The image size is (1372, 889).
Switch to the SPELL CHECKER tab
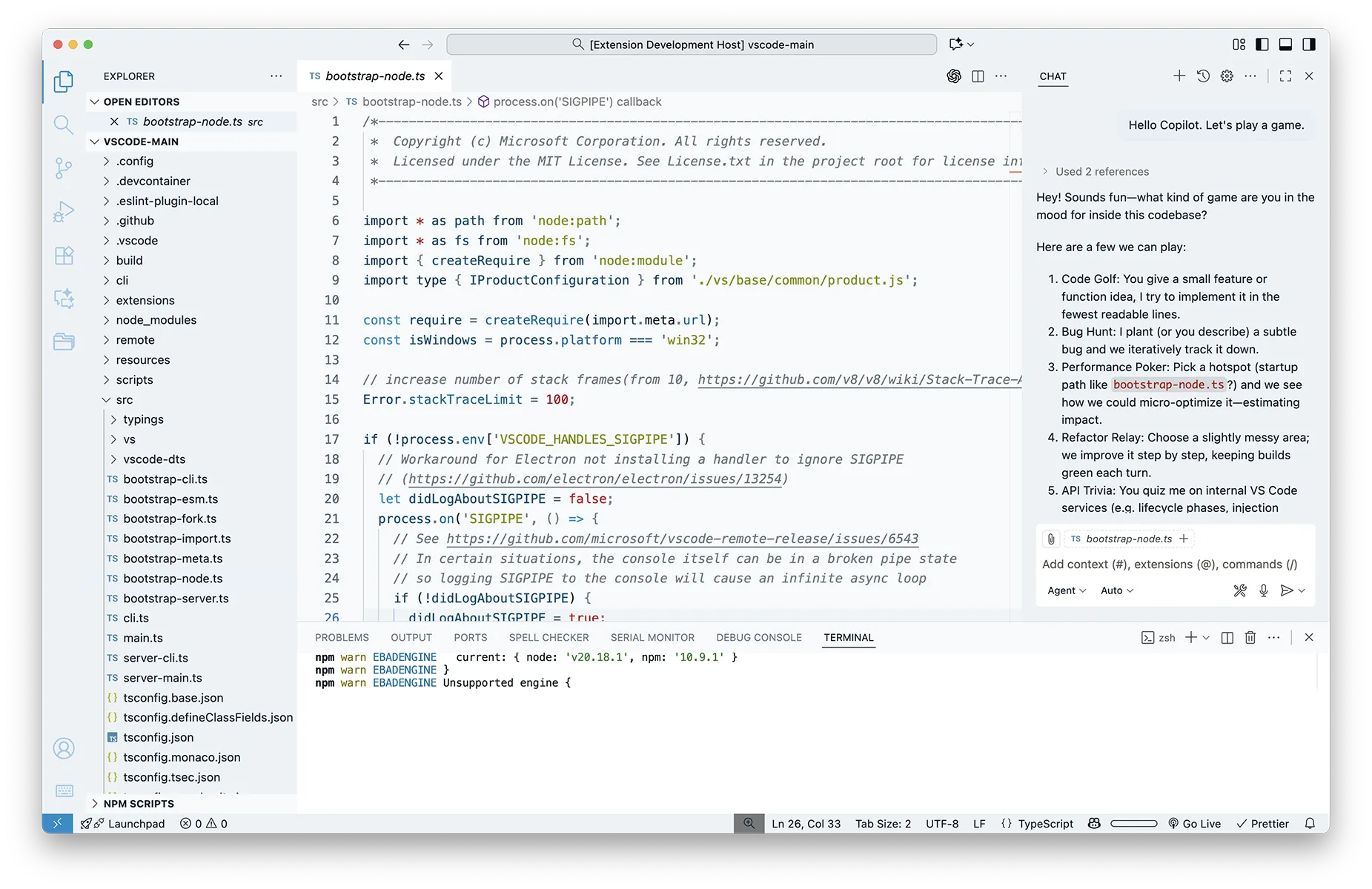(549, 637)
